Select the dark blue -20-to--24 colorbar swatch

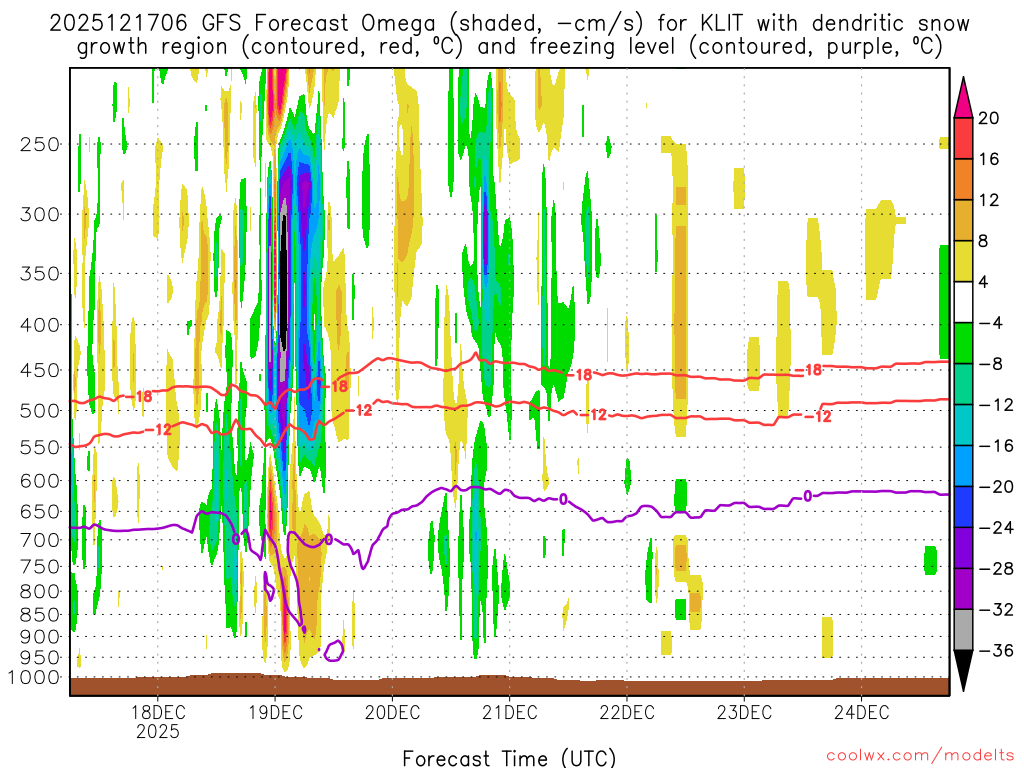coord(963,506)
